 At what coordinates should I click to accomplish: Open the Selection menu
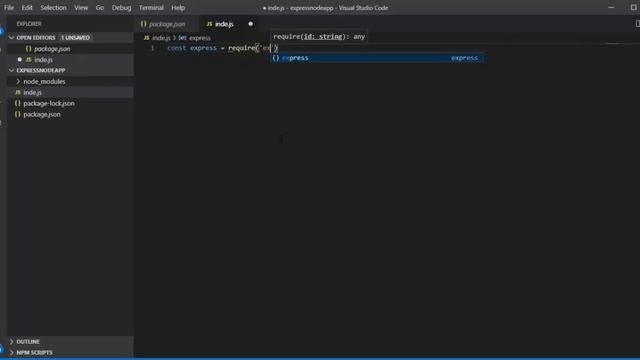[53, 8]
